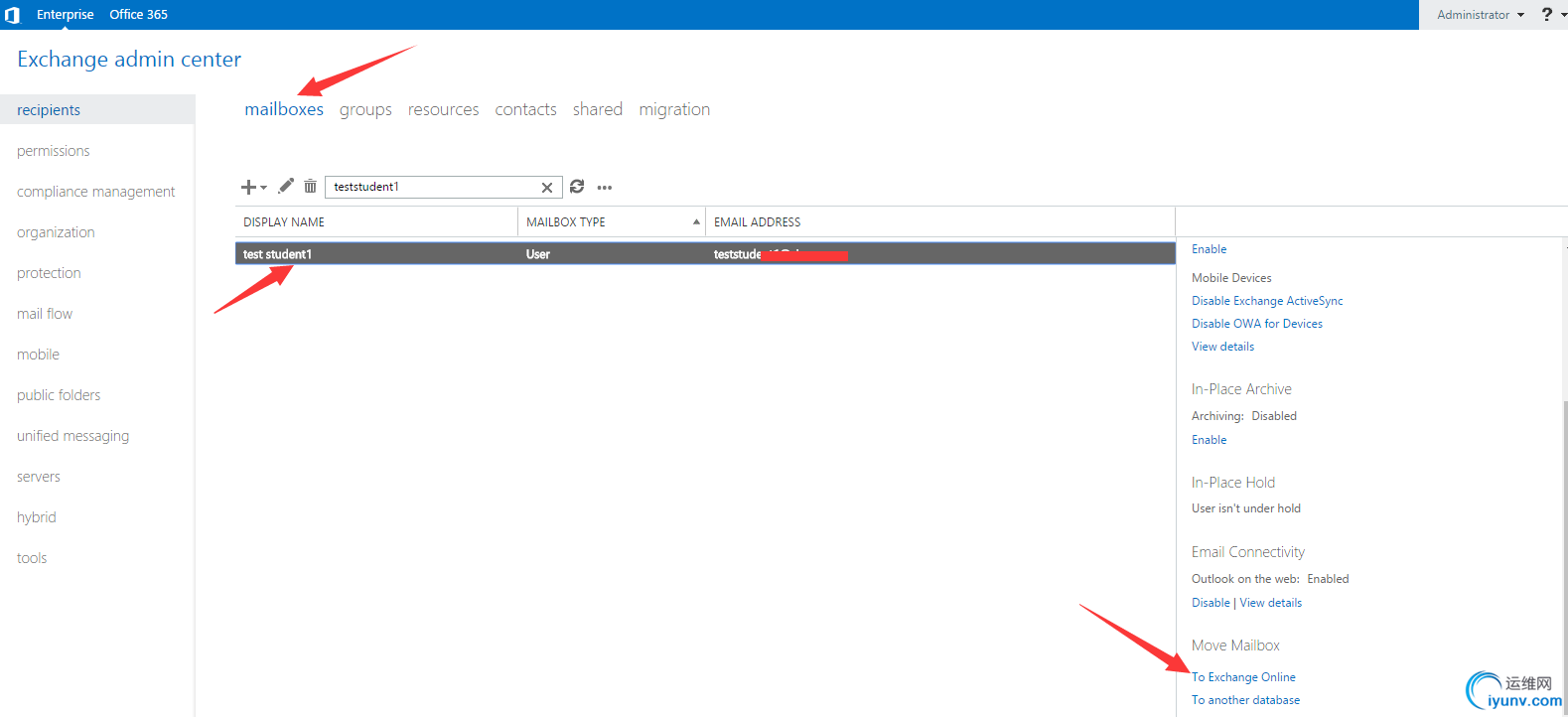
Task: Disable Outlook on the web
Action: click(x=1212, y=603)
